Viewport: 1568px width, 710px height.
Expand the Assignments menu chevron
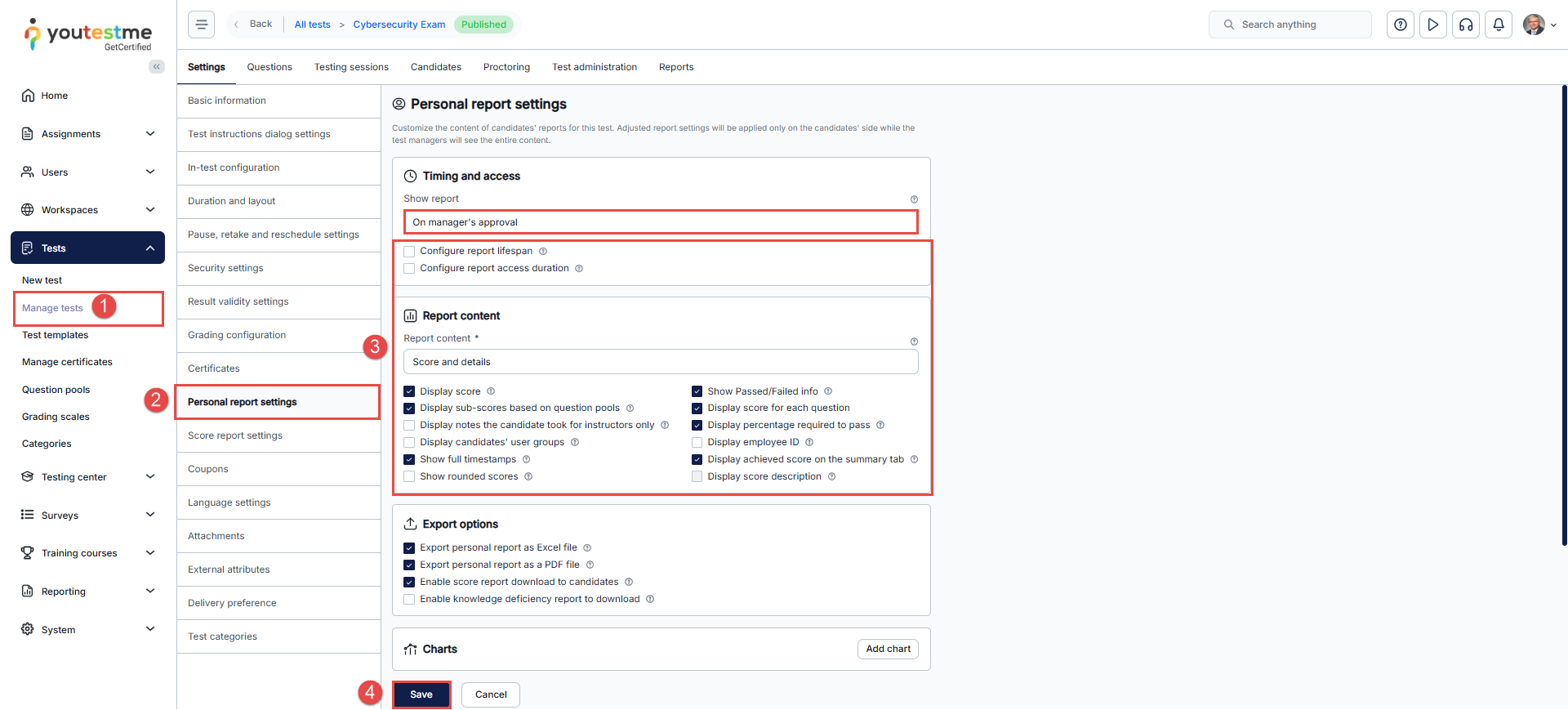pos(150,134)
